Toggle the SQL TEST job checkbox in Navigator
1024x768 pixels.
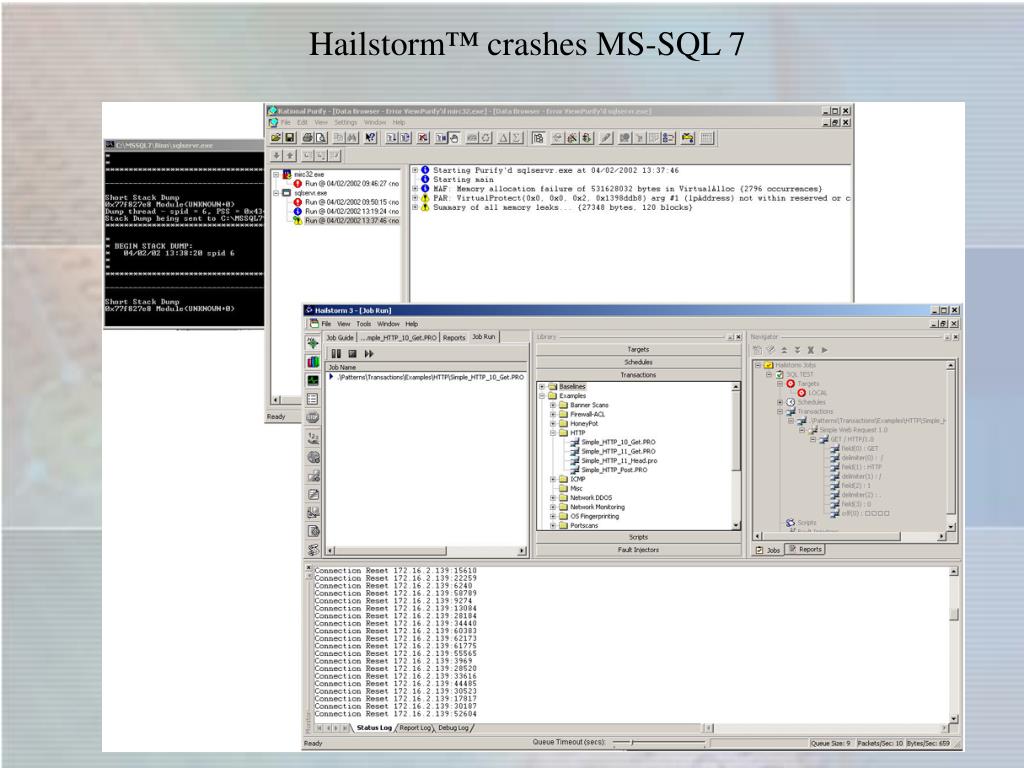click(779, 375)
